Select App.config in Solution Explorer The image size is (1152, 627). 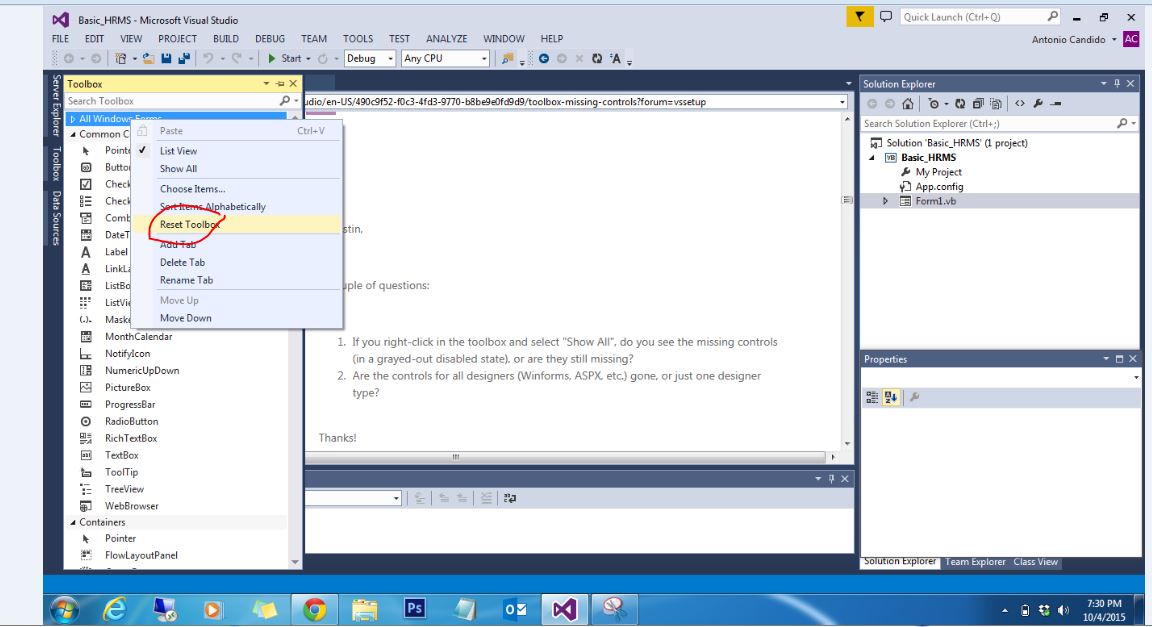[939, 187]
